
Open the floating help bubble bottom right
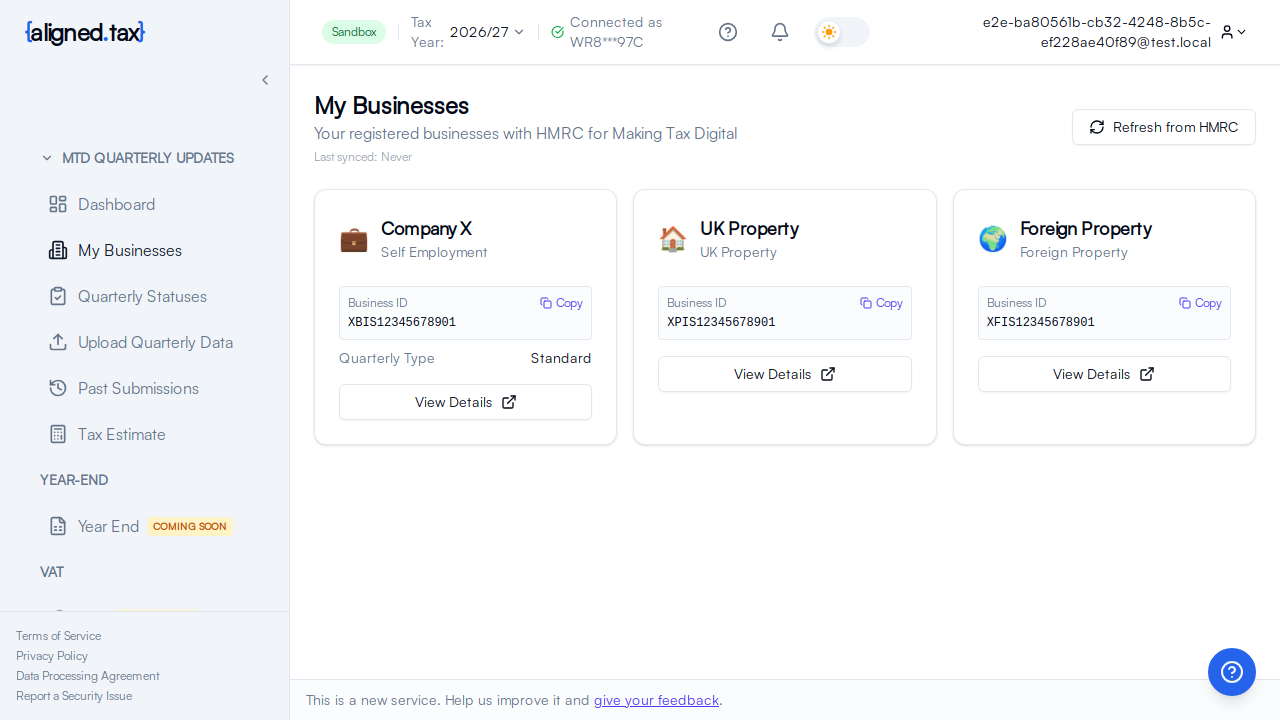[x=1231, y=672]
